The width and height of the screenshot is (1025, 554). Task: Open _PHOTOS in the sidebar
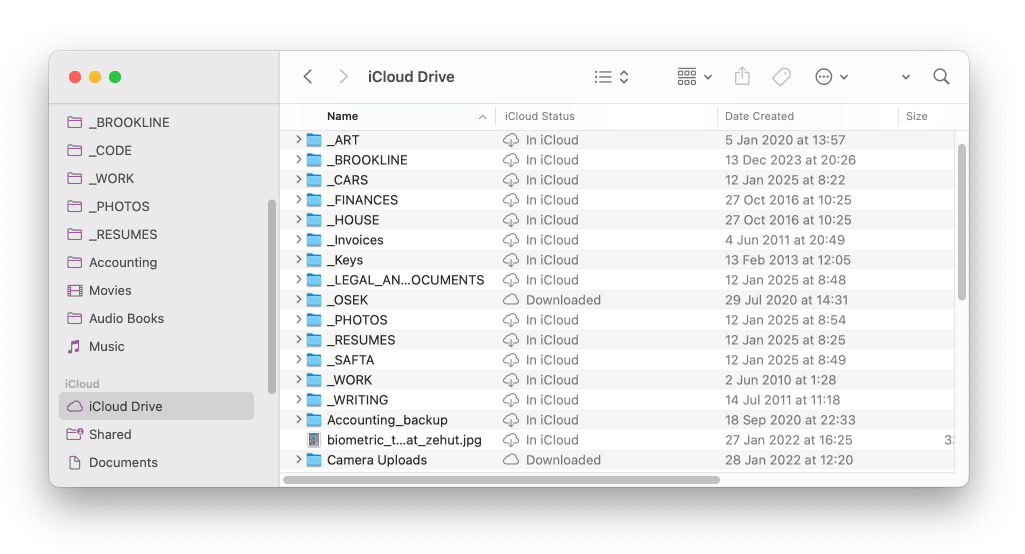[119, 207]
